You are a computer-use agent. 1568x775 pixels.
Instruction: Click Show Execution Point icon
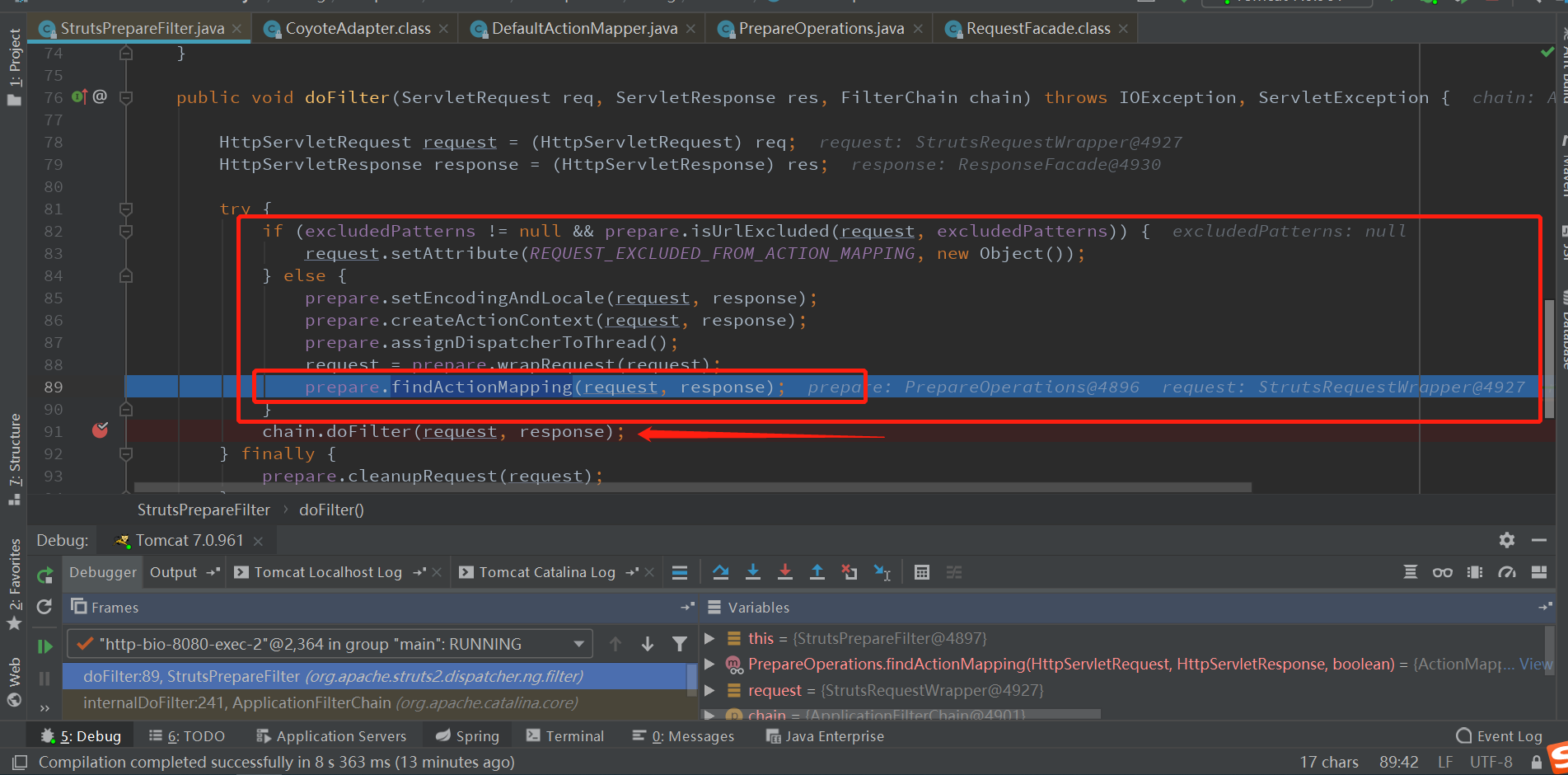680,572
